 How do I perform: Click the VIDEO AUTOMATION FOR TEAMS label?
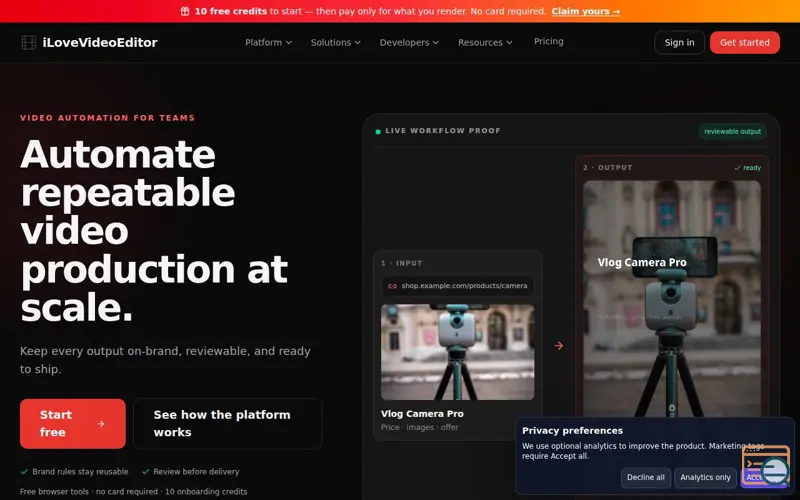108,118
